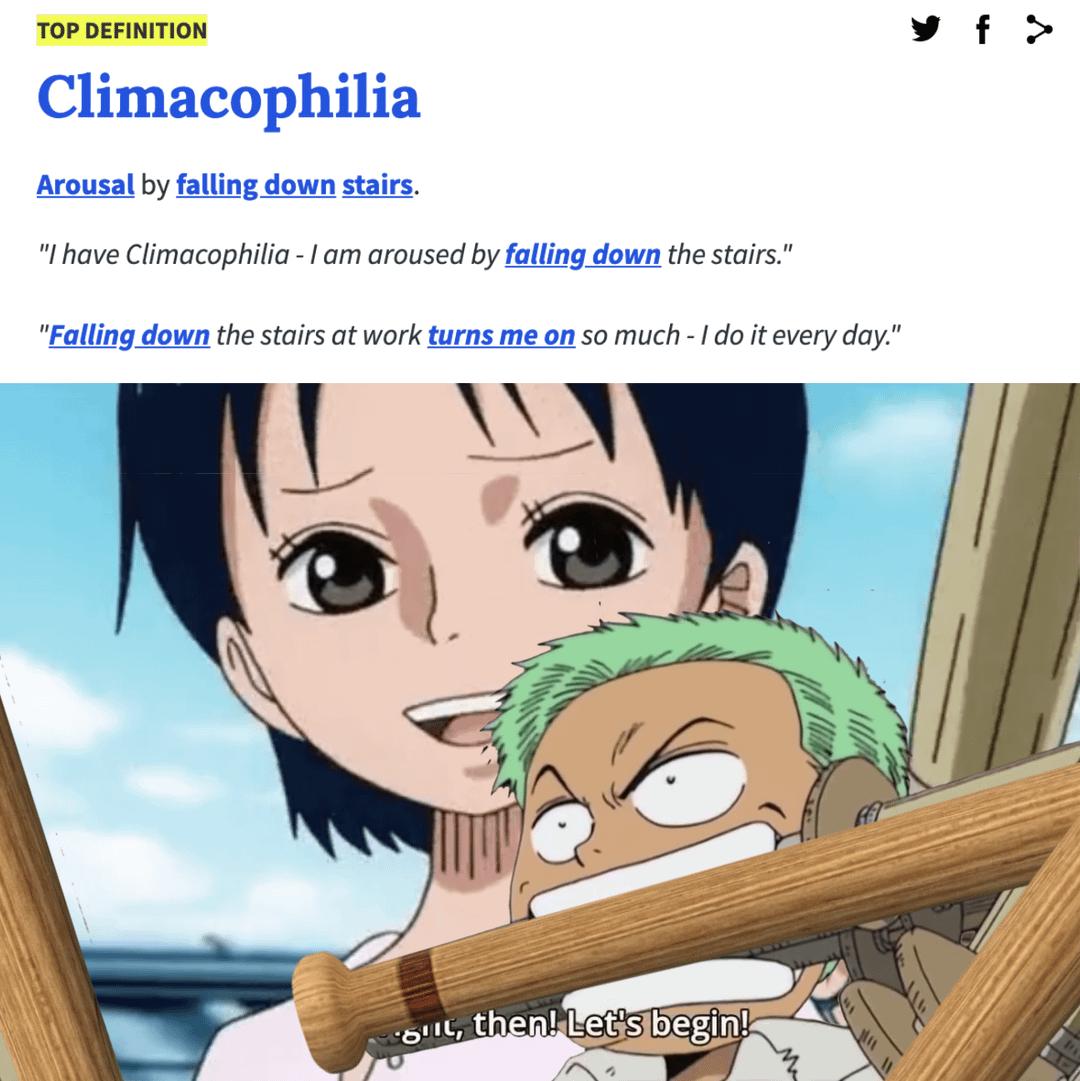Follow the 'turns me on' link

click(x=501, y=335)
